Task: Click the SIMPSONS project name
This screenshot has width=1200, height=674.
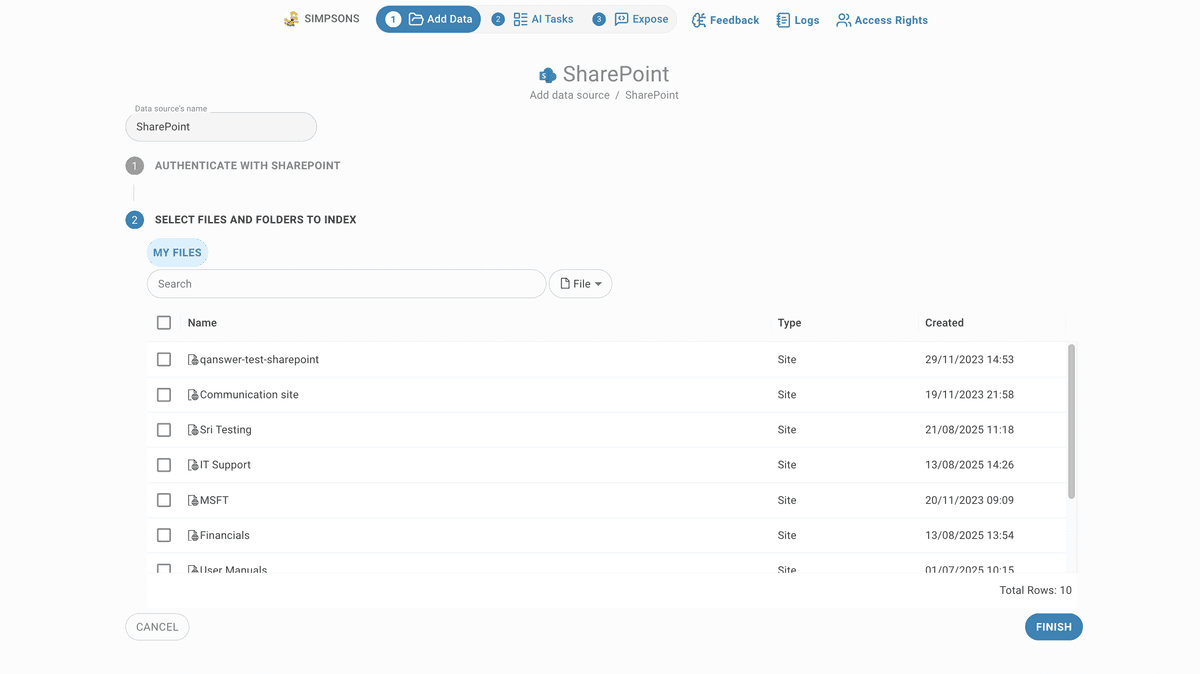Action: [332, 19]
